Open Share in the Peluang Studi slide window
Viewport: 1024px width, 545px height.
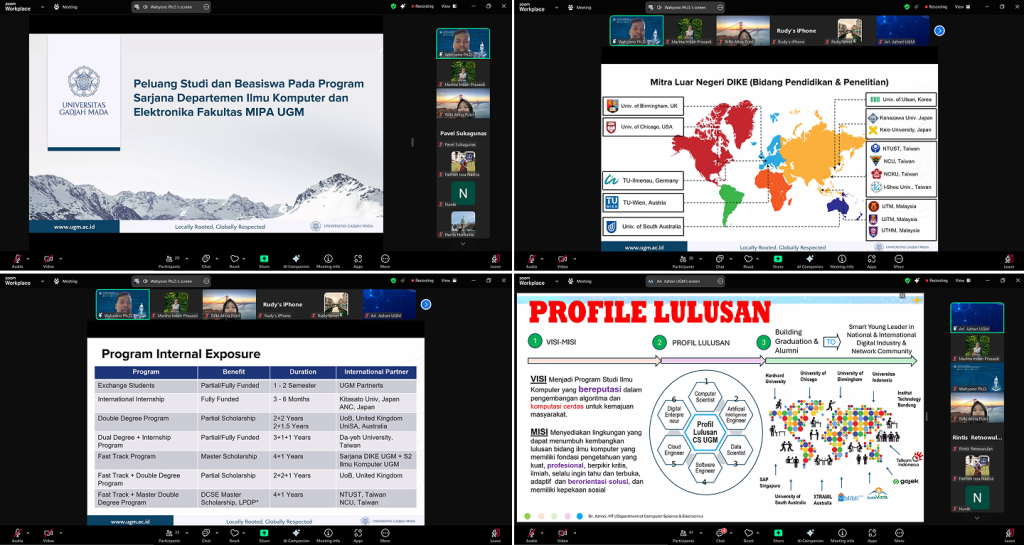pyautogui.click(x=264, y=260)
